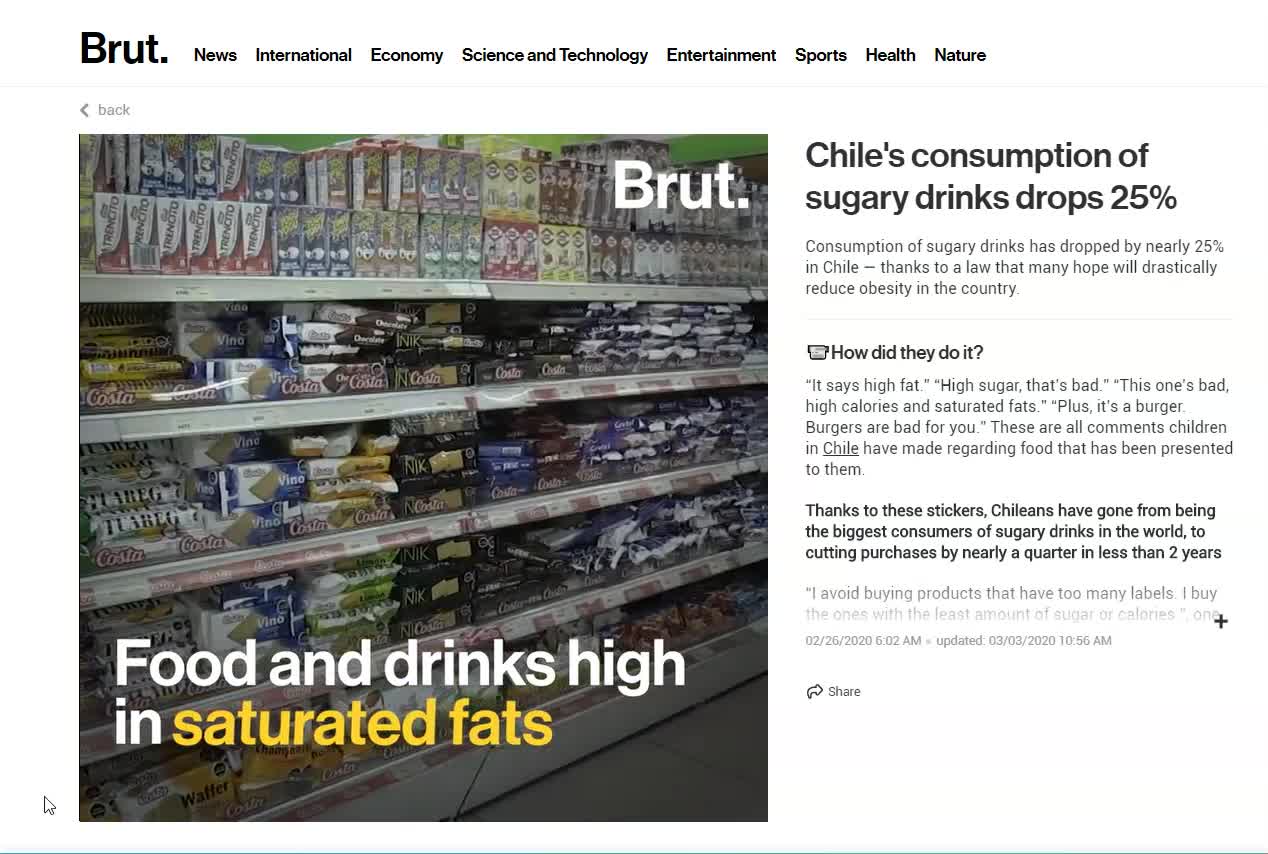Click headline about Chile's sugary drinks

coord(991,176)
